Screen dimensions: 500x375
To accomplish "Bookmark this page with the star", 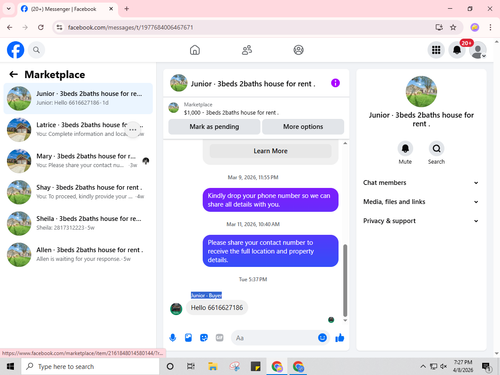I will point(453,27).
